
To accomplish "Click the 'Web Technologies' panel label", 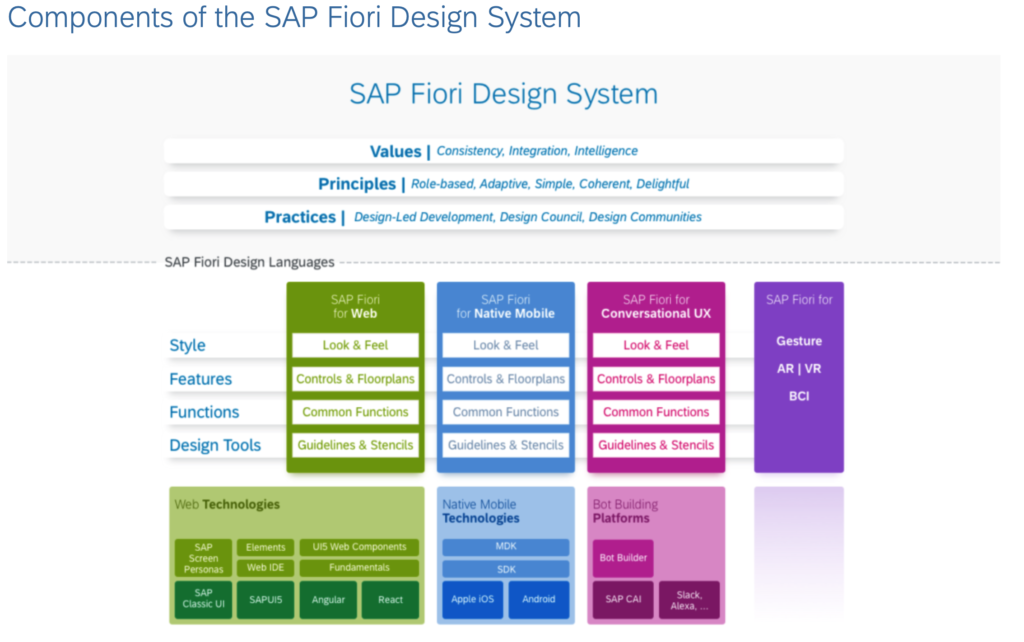I will coord(227,504).
